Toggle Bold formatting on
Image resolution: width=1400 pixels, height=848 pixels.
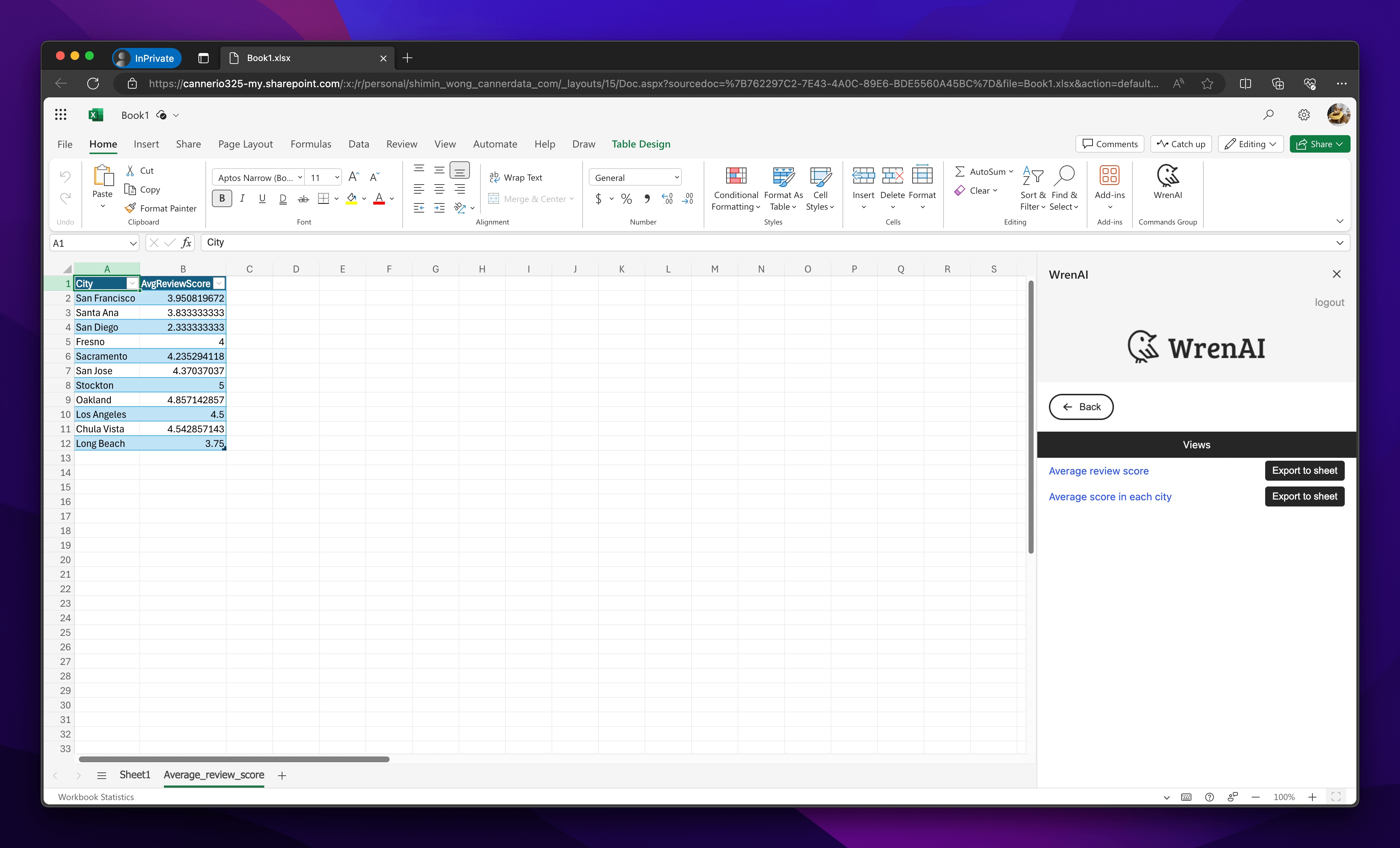[222, 198]
